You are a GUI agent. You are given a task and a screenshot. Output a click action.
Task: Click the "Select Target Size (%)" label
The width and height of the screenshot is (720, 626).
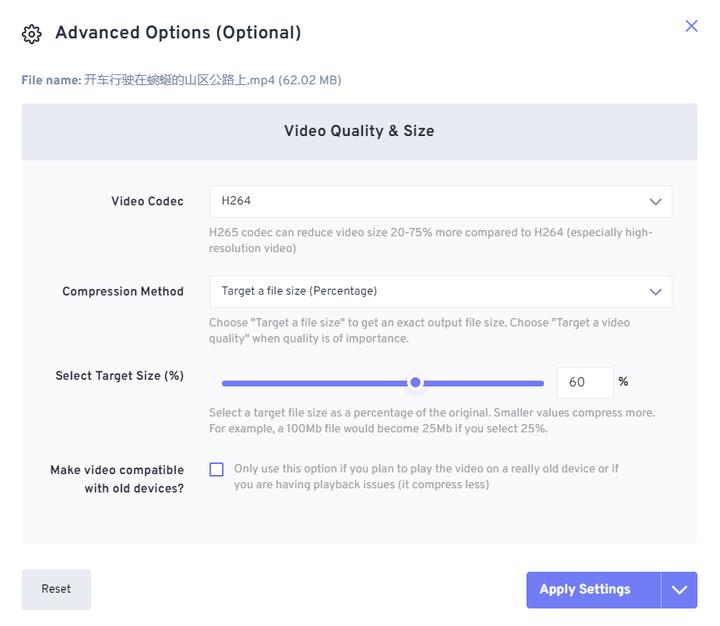(119, 376)
